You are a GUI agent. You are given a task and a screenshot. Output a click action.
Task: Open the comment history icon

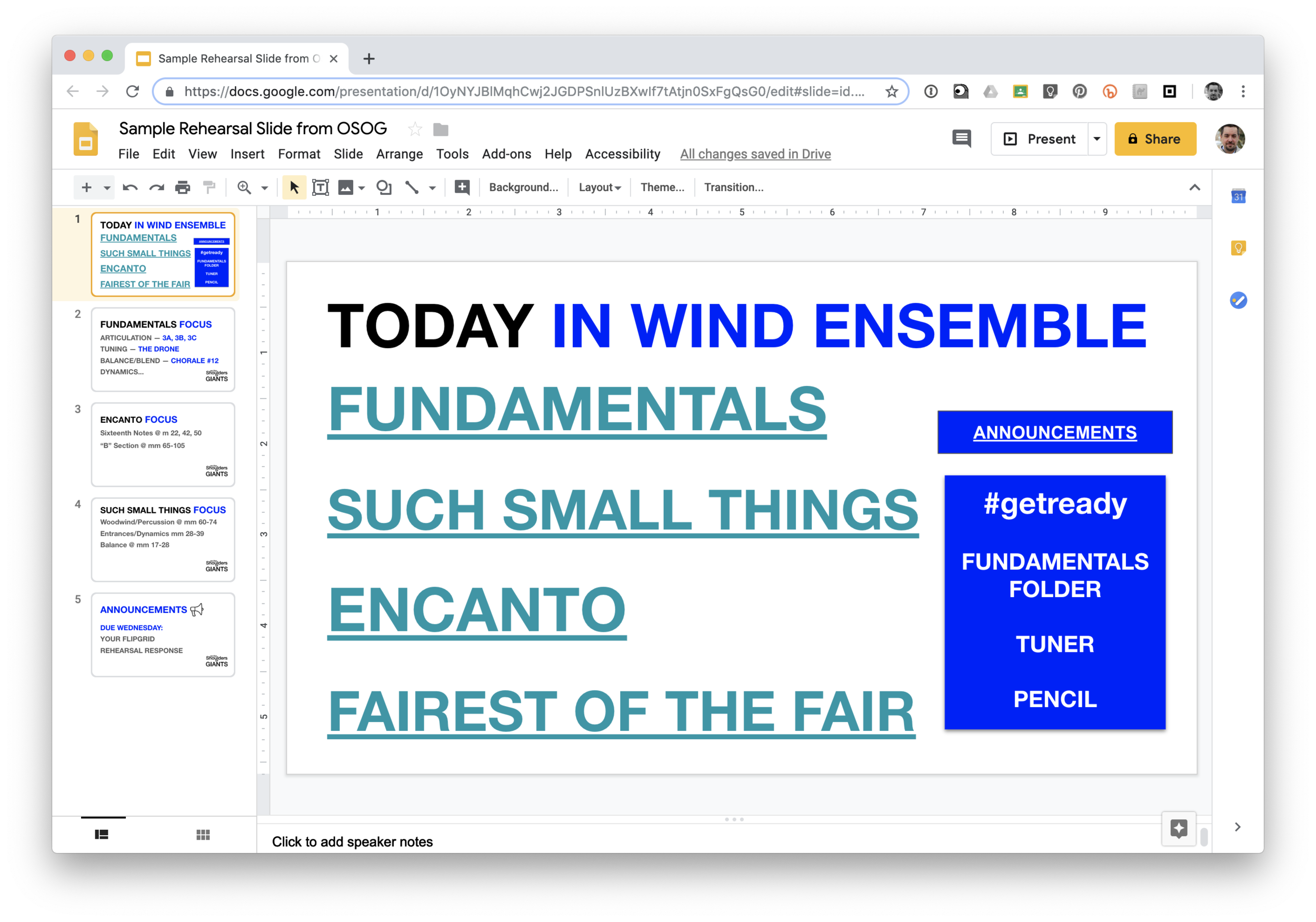[961, 139]
